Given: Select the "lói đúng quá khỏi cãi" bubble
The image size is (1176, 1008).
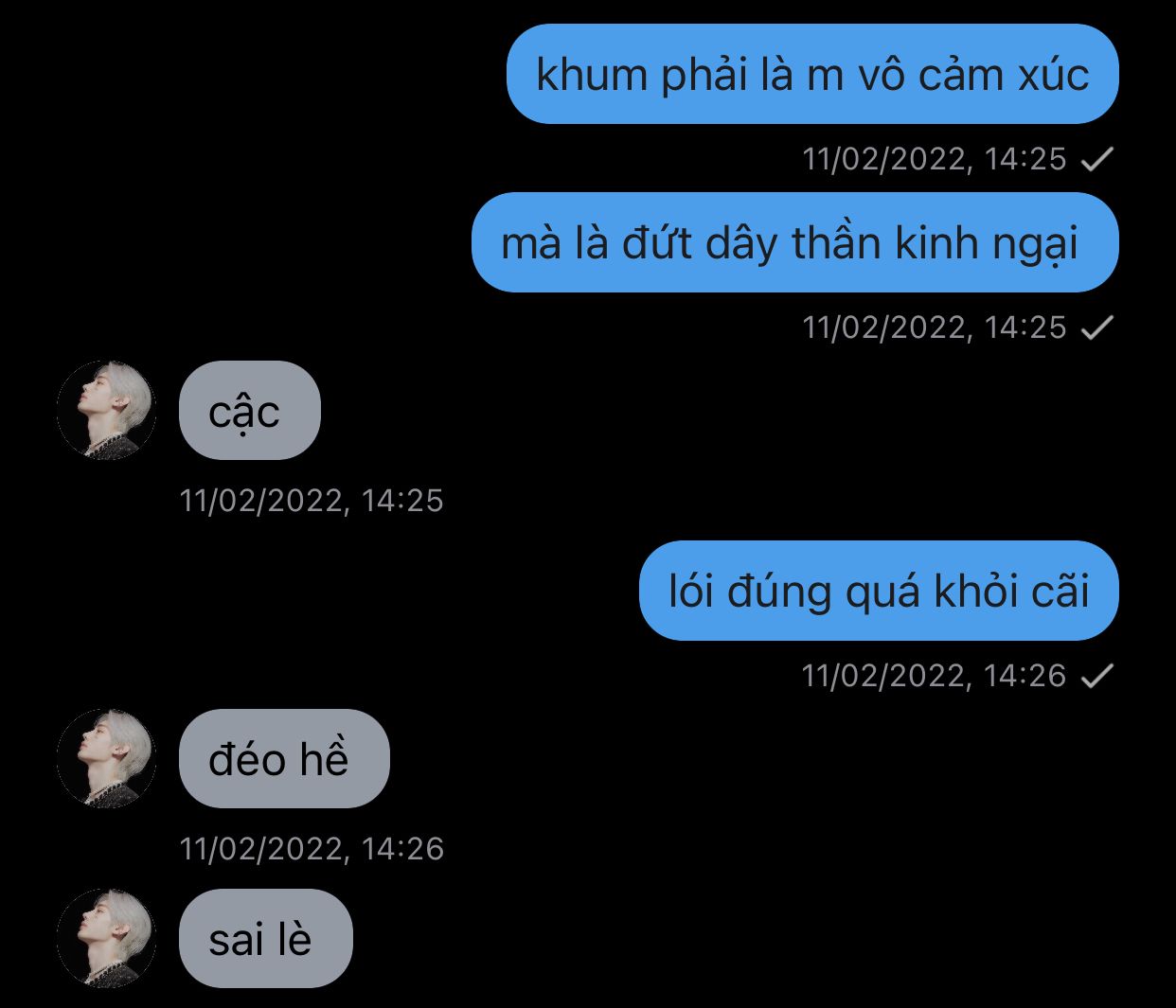Looking at the screenshot, I should pos(879,591).
